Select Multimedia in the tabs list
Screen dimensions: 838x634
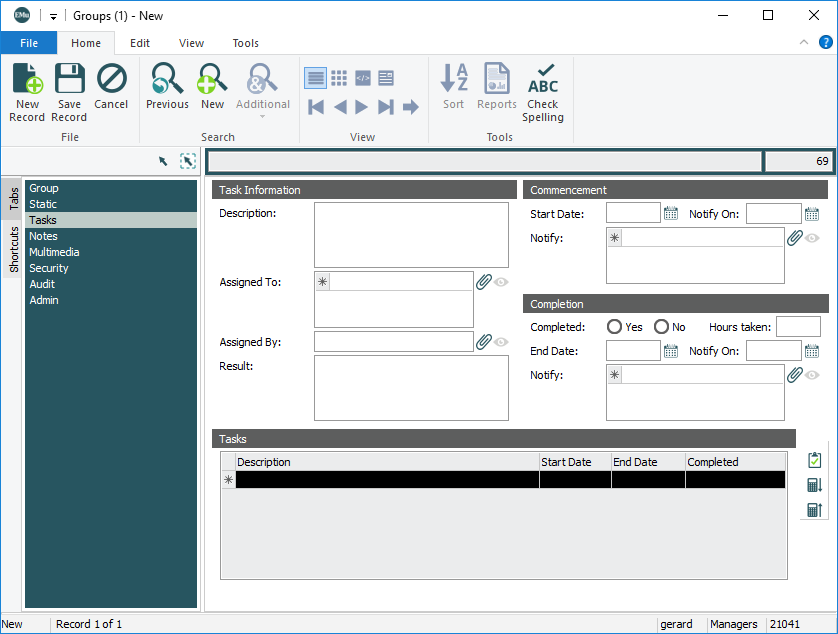coord(54,252)
